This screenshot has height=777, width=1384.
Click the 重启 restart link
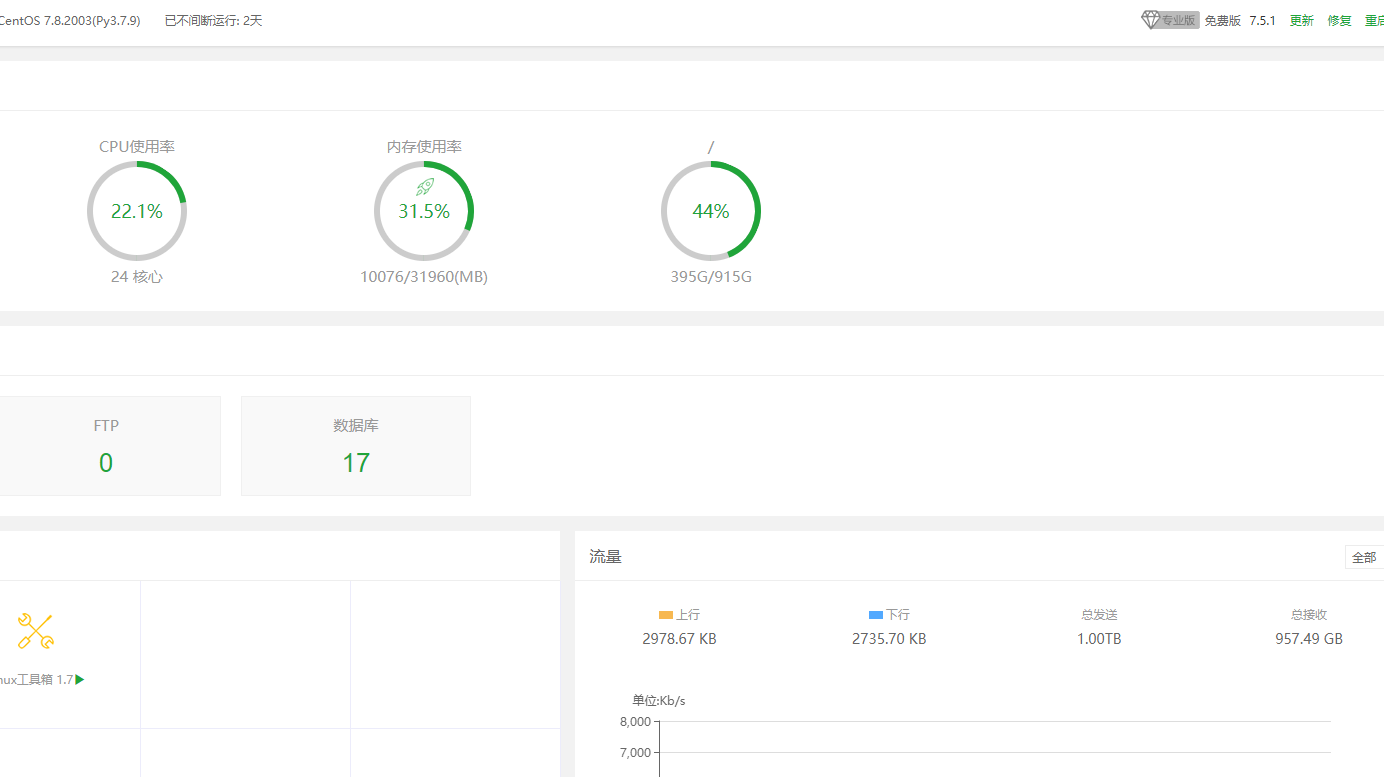[1374, 21]
